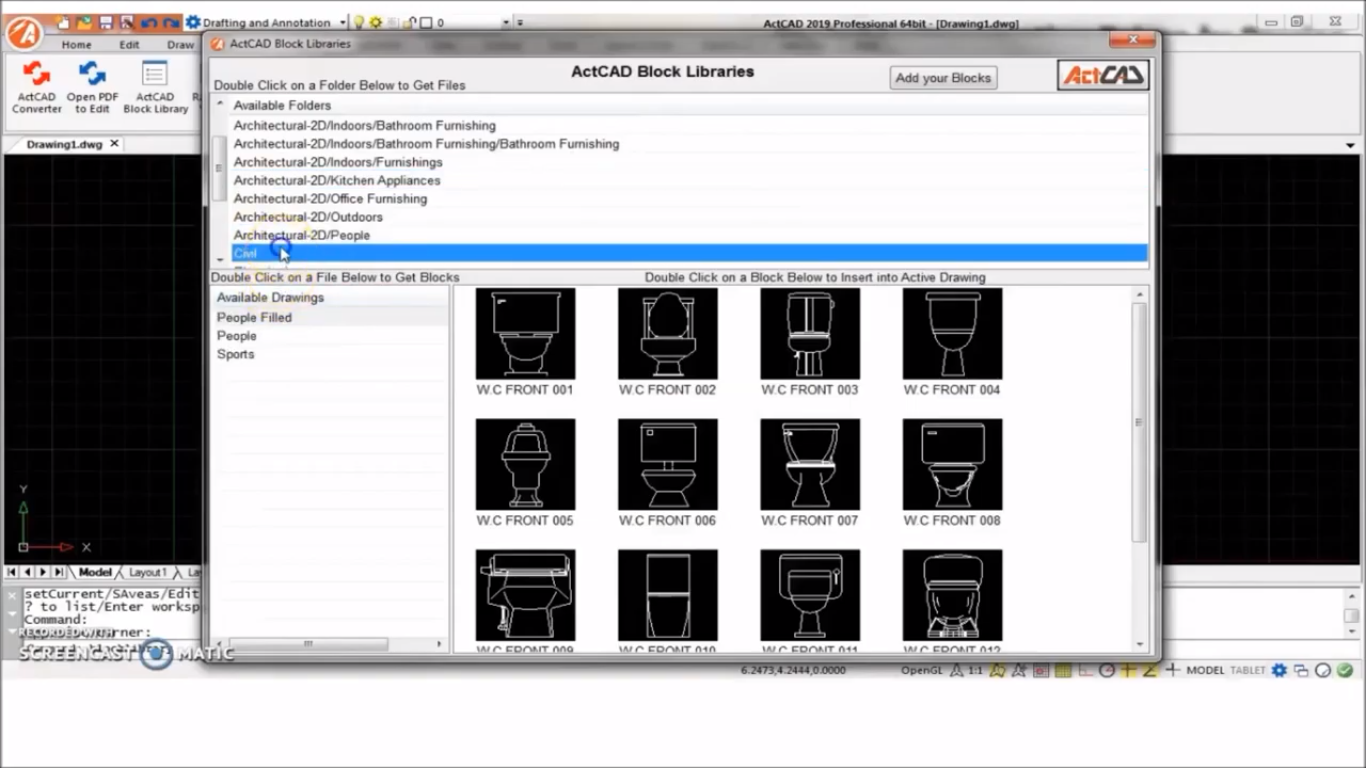Click the W.C FRONT 009 block thumbnail
Viewport: 1366px width, 768px height.
coord(525,595)
